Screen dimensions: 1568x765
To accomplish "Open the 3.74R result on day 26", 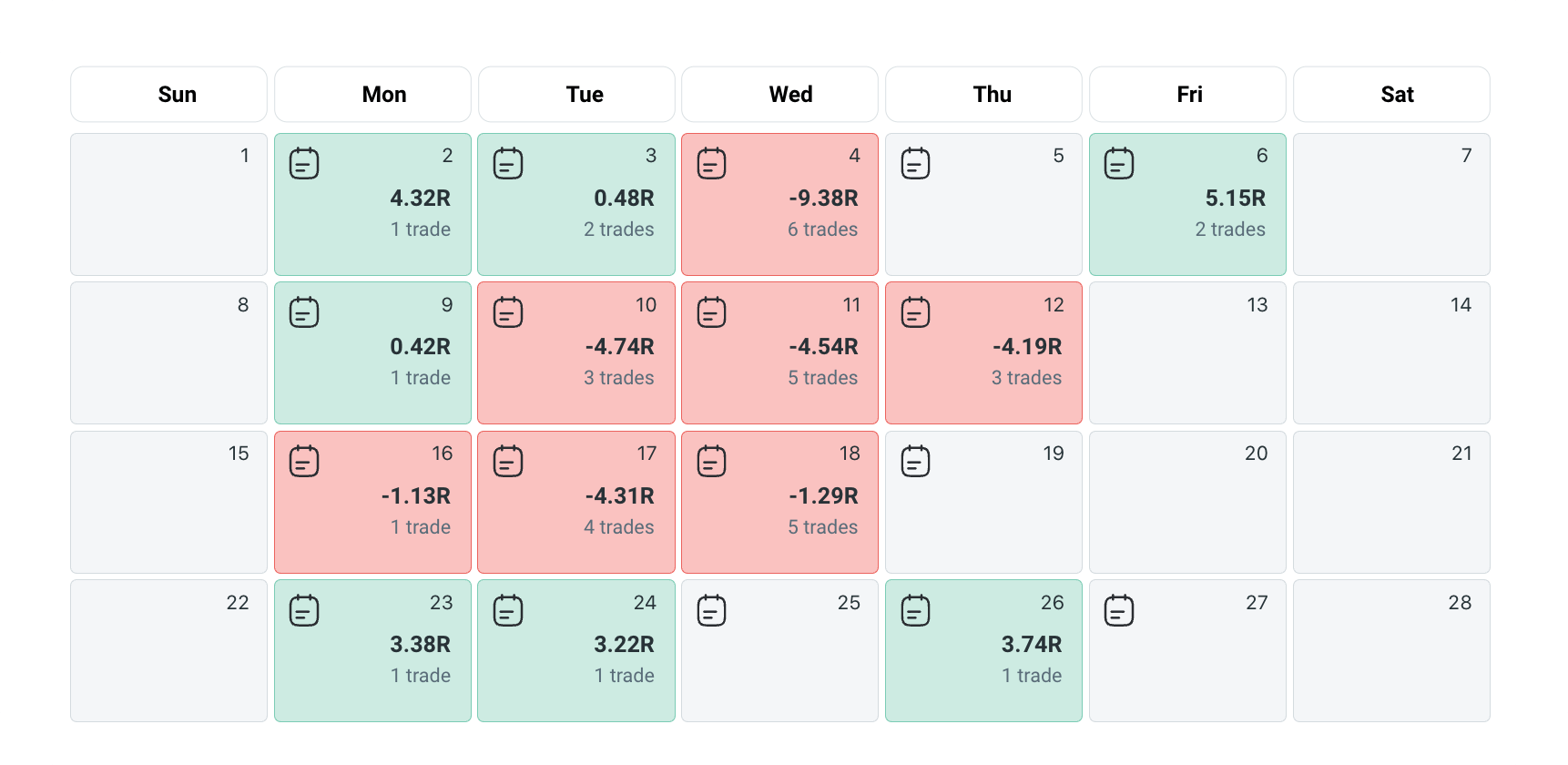I will tap(1031, 645).
